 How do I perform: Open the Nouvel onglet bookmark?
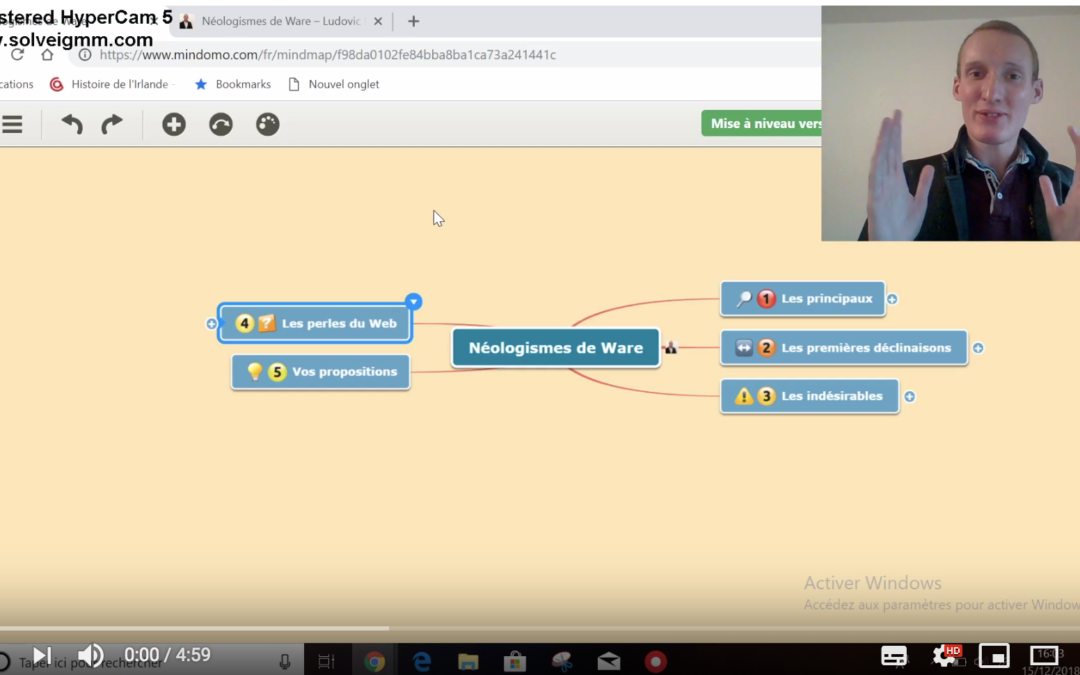click(x=333, y=84)
